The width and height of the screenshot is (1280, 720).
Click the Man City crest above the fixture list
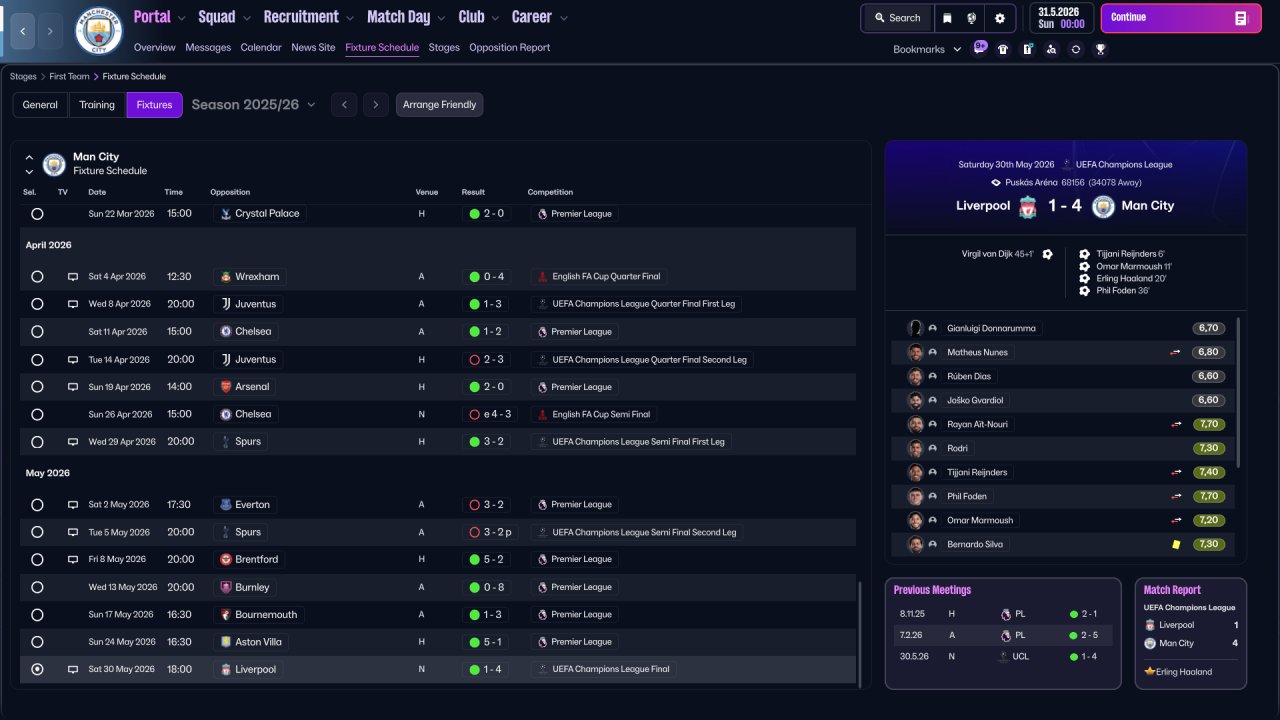[55, 164]
